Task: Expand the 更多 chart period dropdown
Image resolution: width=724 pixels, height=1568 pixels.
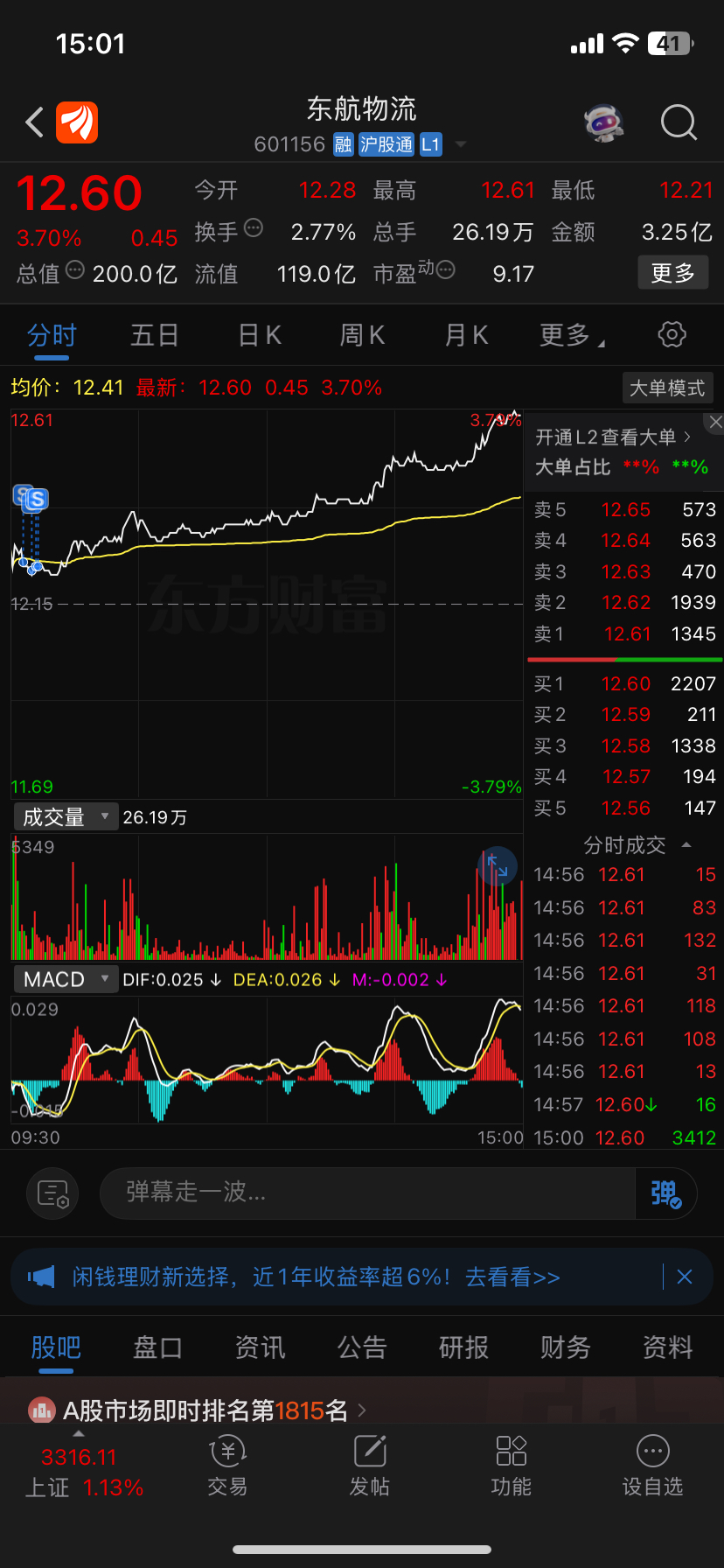Action: click(x=573, y=335)
